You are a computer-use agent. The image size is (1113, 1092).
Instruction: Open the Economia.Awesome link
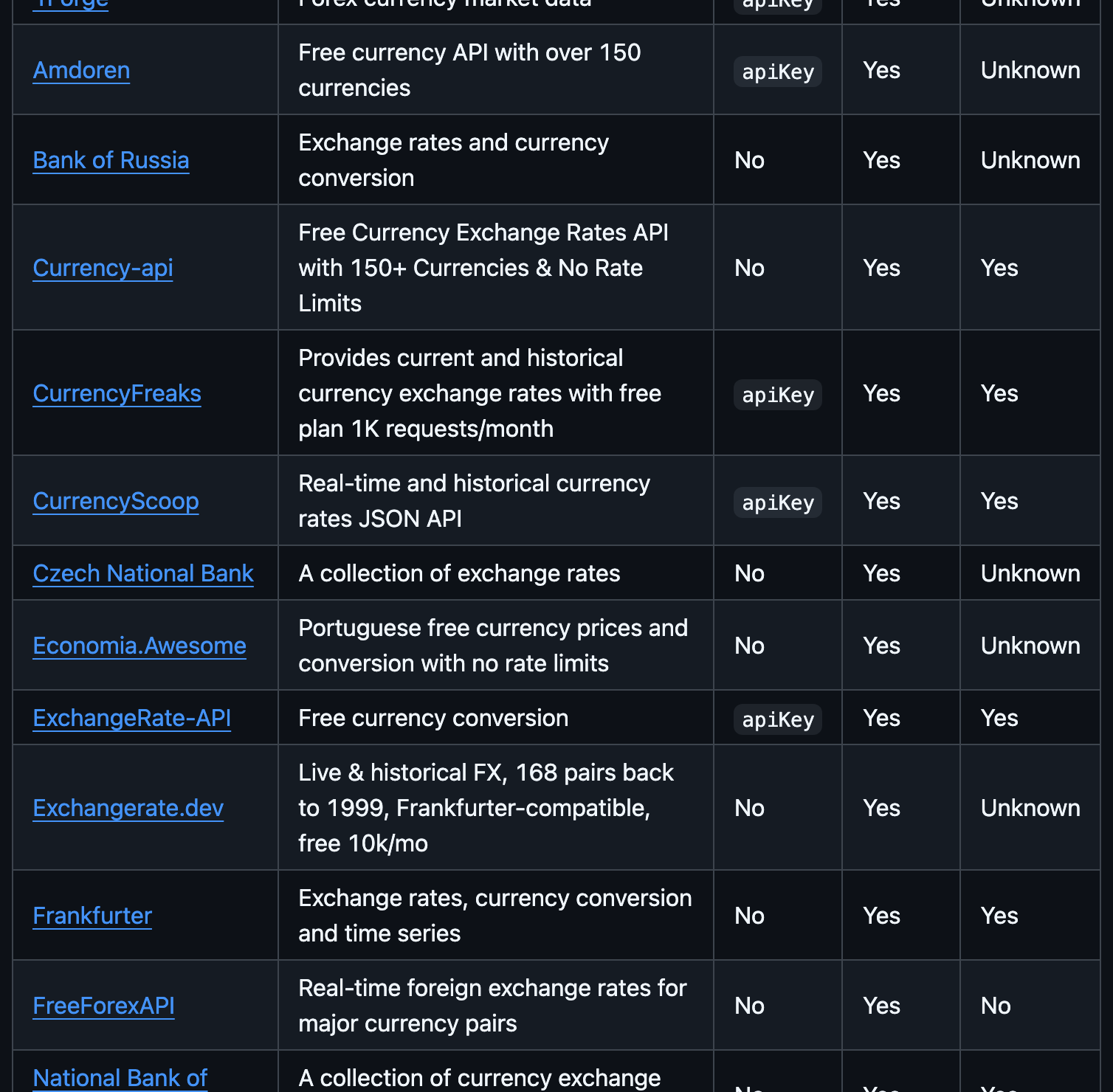(x=139, y=646)
